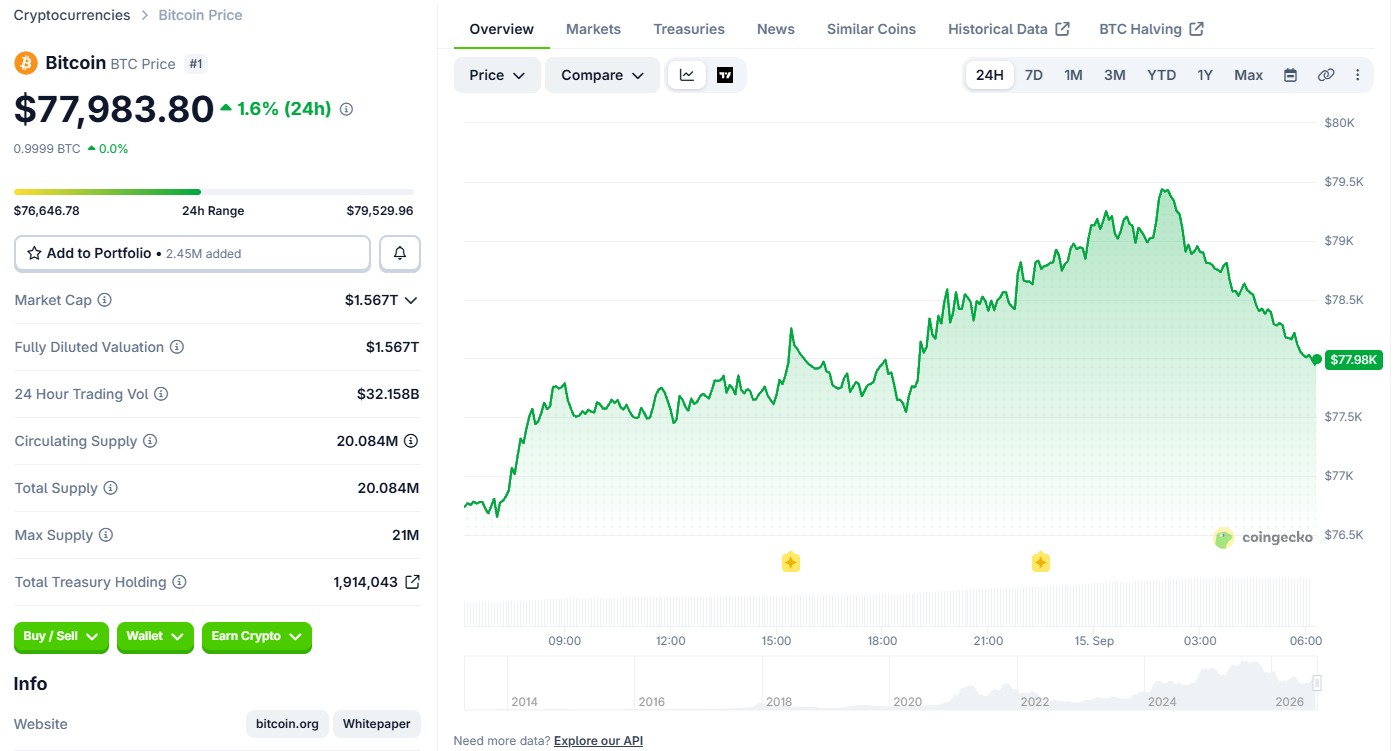Click the $76,646.78 range low value
The width and height of the screenshot is (1396, 751).
tap(47, 211)
